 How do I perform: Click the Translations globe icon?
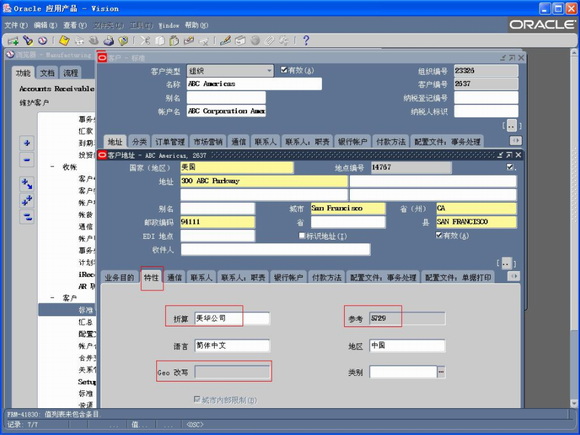click(x=255, y=40)
